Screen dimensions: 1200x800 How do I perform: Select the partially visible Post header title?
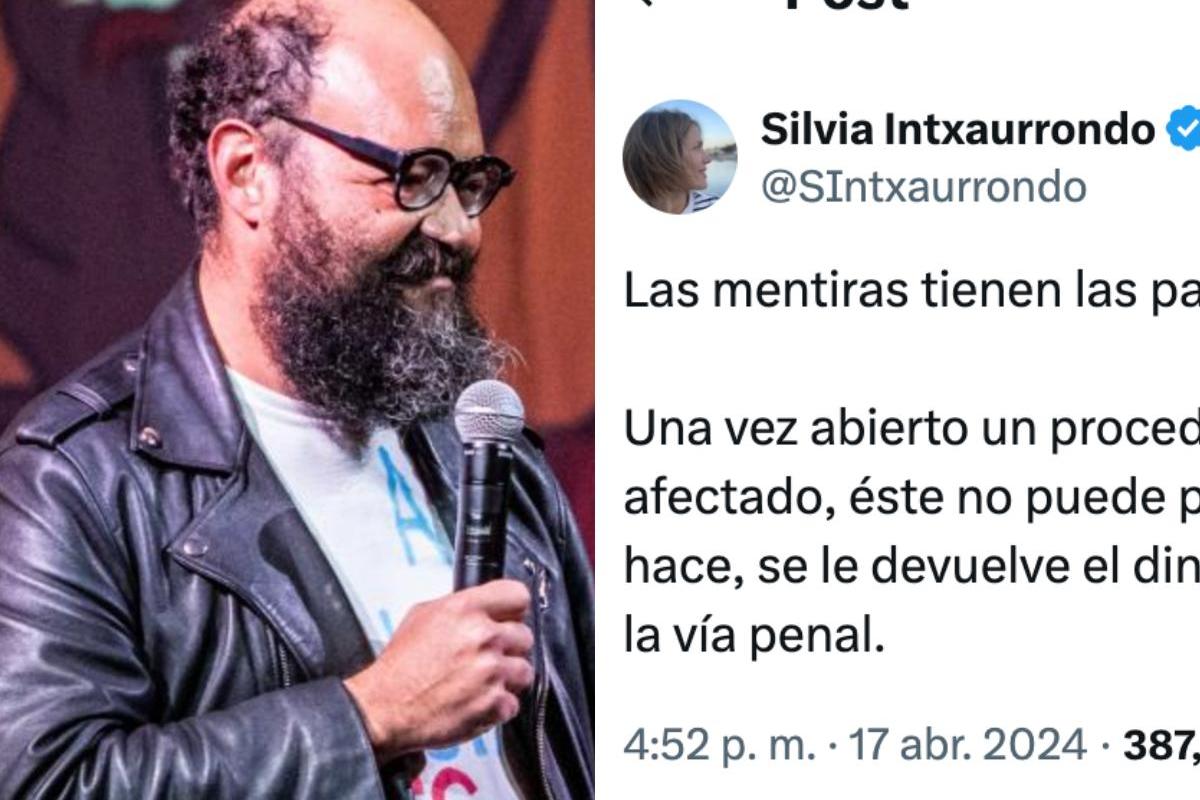[x=846, y=5]
